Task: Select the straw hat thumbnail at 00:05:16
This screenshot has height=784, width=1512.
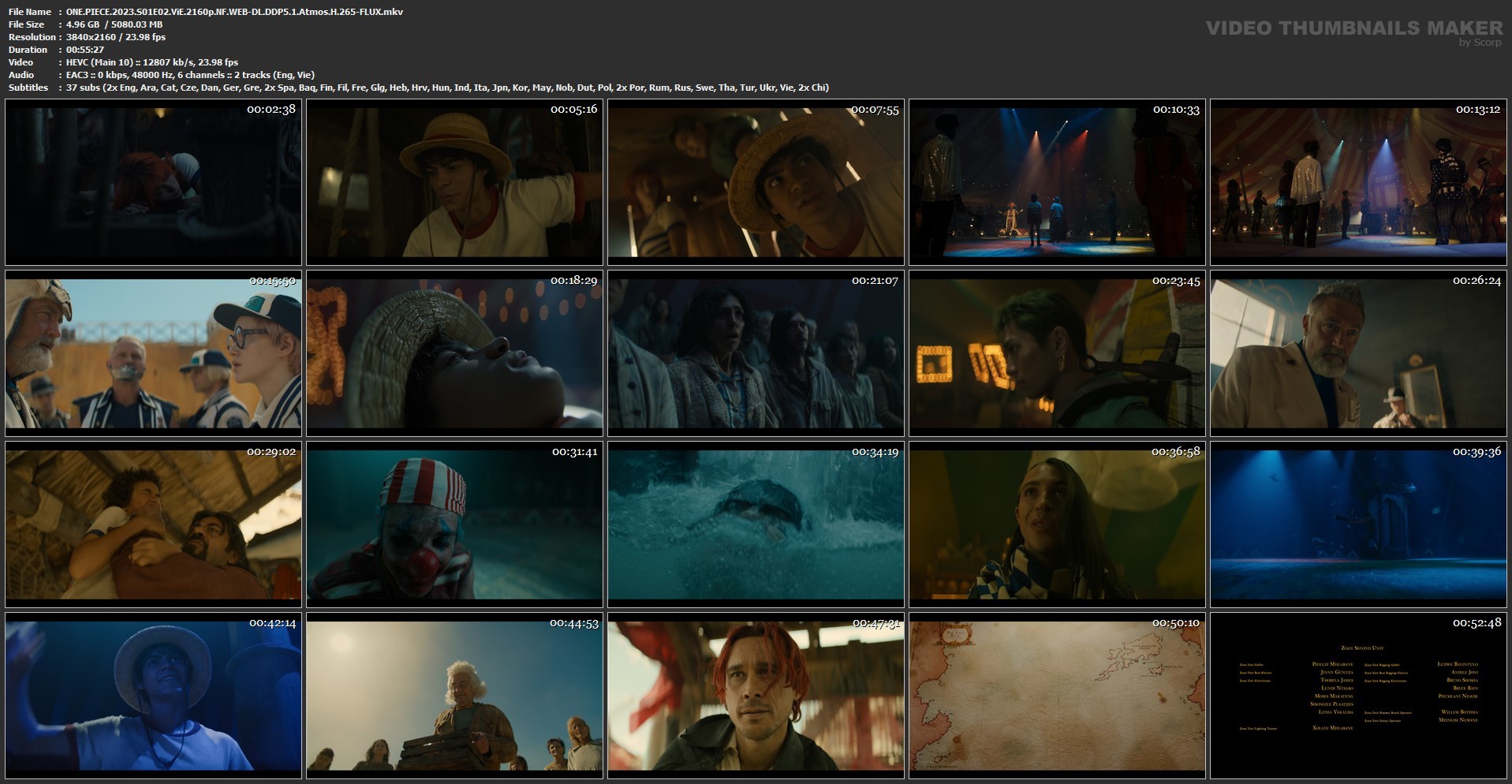Action: point(454,182)
